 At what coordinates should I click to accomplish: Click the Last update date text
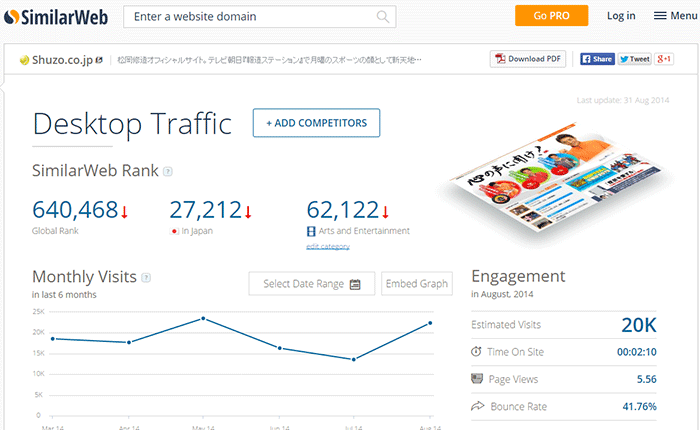click(623, 100)
